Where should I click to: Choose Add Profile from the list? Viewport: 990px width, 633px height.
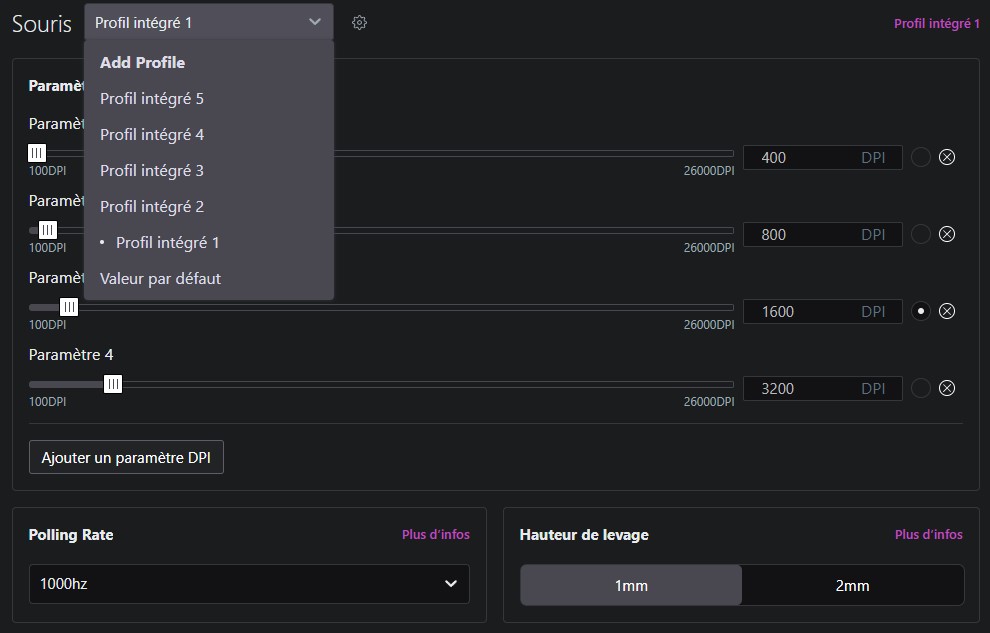[142, 62]
